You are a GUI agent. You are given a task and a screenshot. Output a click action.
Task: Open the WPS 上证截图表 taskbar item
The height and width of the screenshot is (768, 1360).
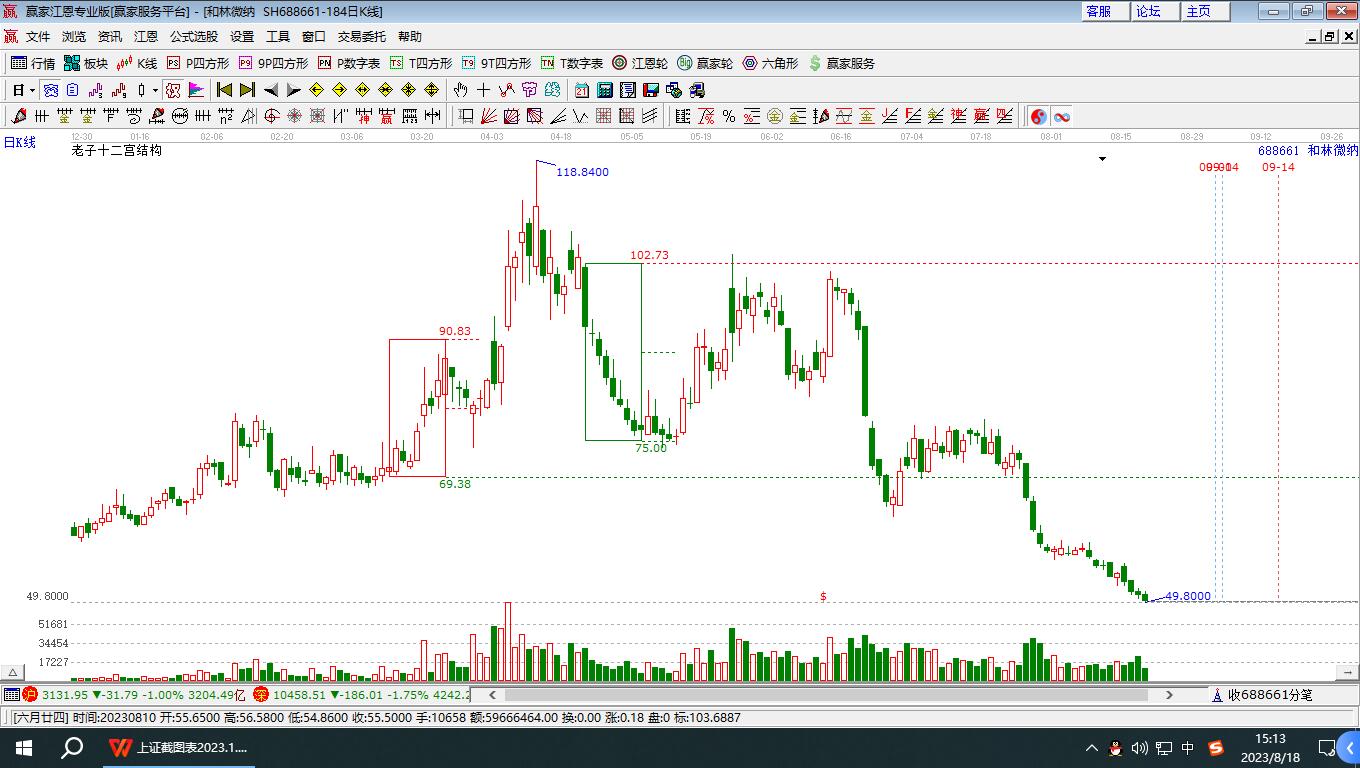tap(180, 747)
